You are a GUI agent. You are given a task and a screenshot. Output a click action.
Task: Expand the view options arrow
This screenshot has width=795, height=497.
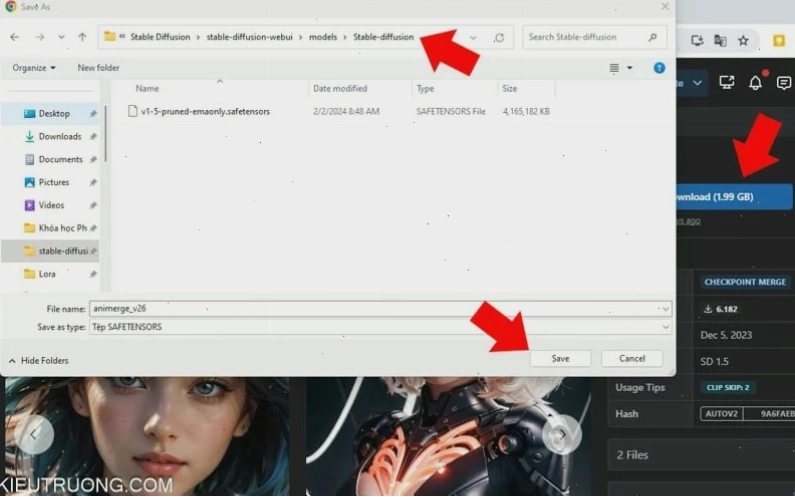click(630, 68)
